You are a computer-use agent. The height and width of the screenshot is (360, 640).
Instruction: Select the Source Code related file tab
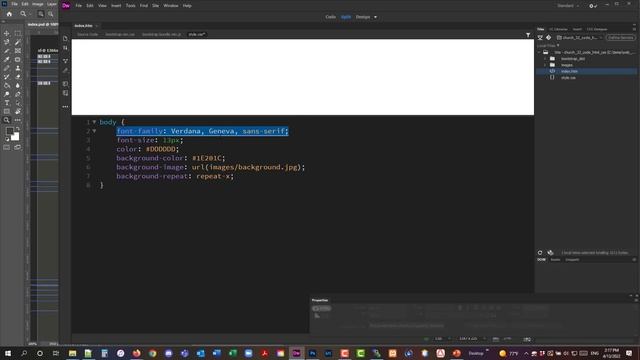pyautogui.click(x=88, y=34)
